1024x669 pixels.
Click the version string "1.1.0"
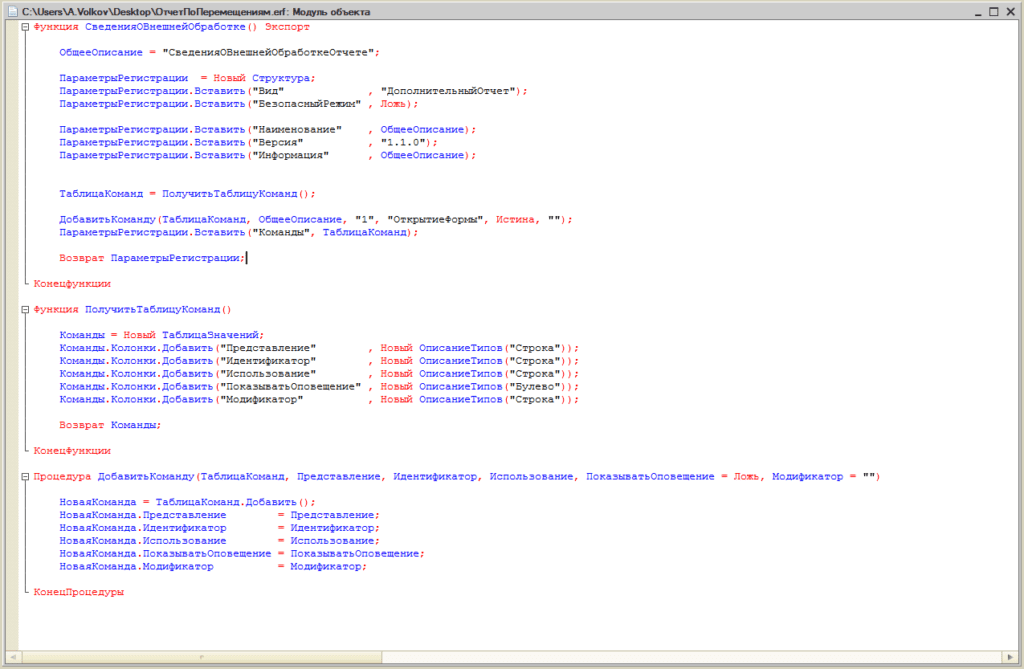click(x=403, y=142)
